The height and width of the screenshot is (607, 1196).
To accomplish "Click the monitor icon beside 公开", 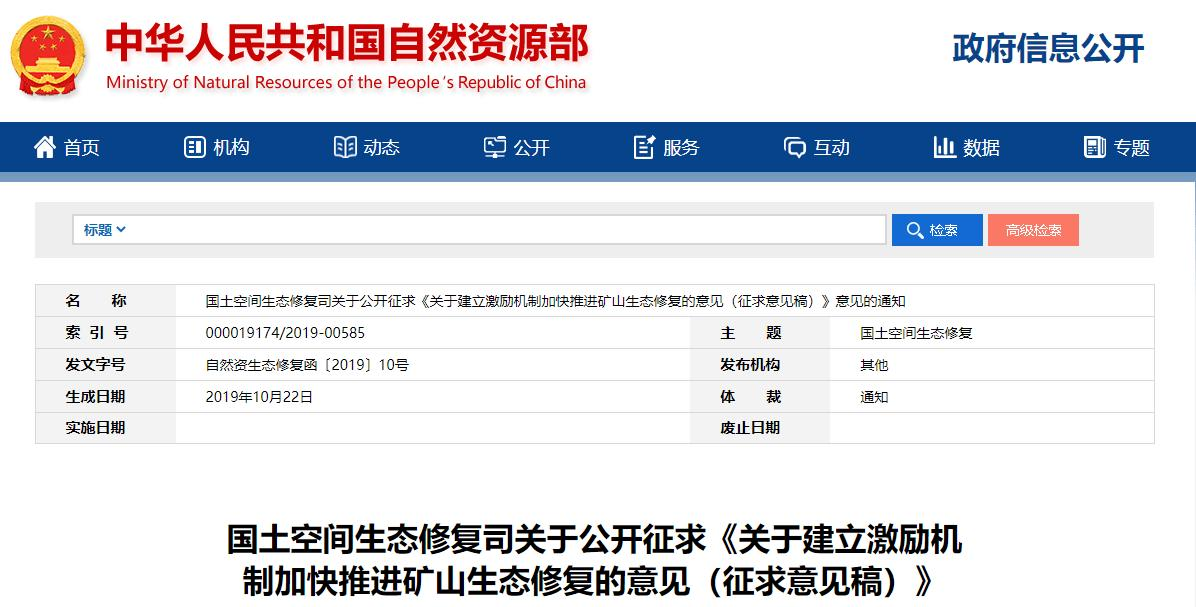I will (x=495, y=147).
